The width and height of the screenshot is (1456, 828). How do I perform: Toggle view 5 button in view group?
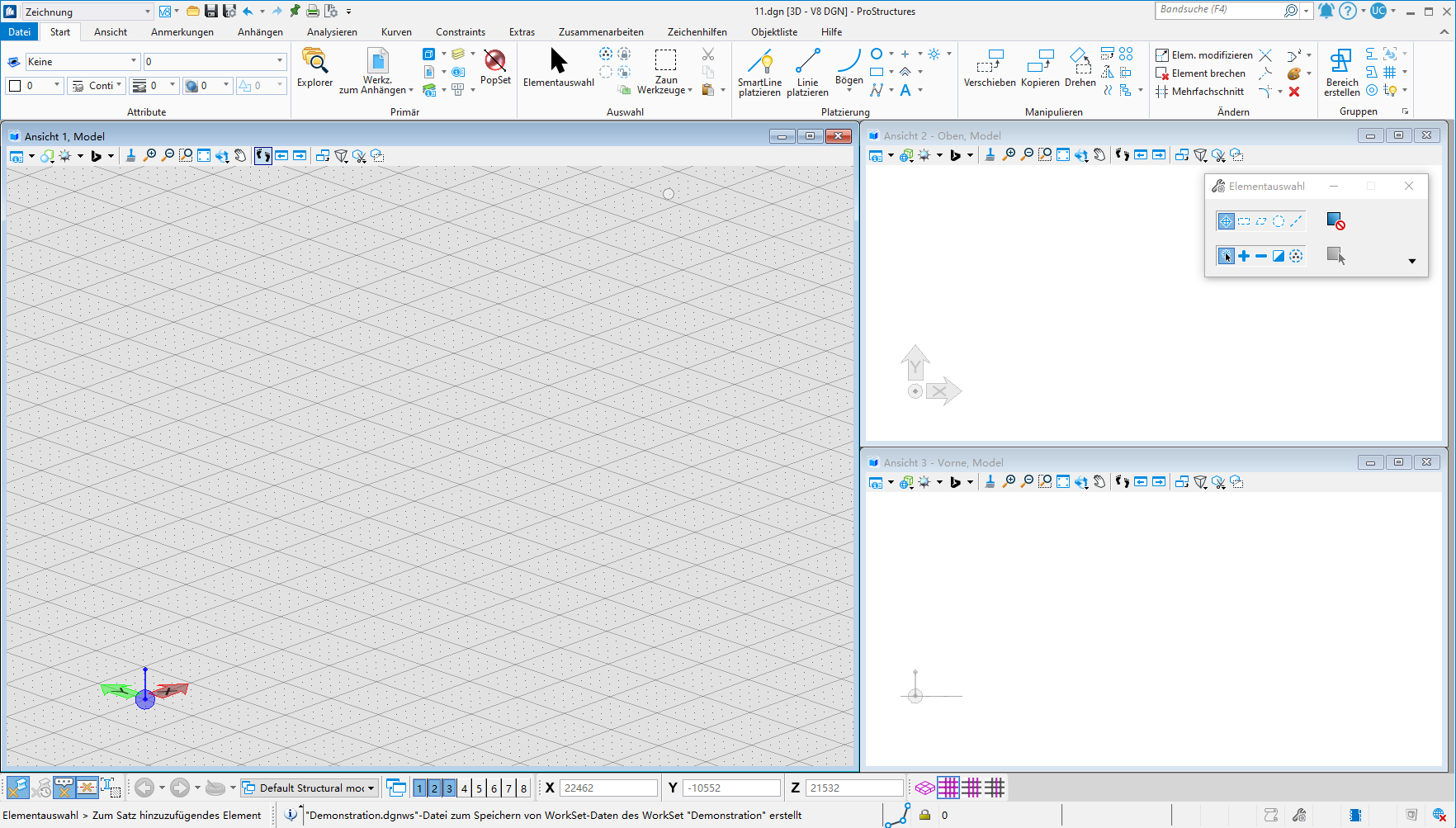pos(479,788)
